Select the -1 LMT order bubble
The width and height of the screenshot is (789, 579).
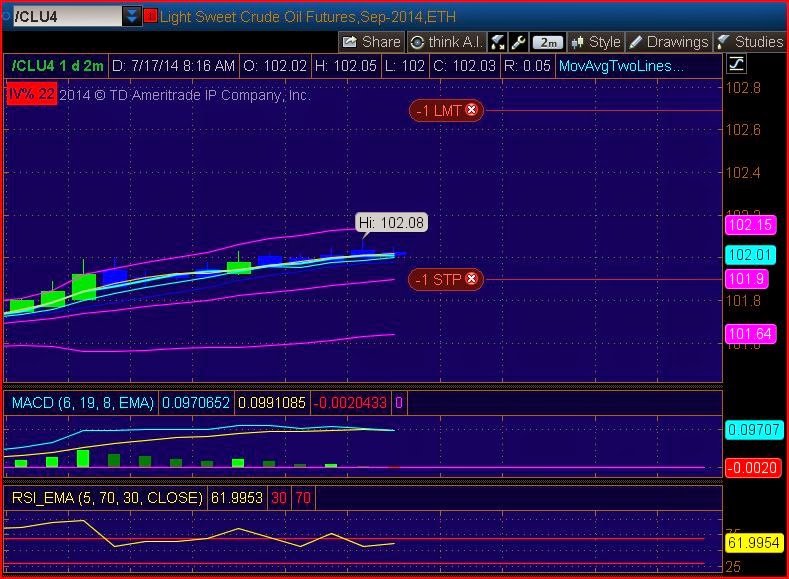click(x=446, y=111)
